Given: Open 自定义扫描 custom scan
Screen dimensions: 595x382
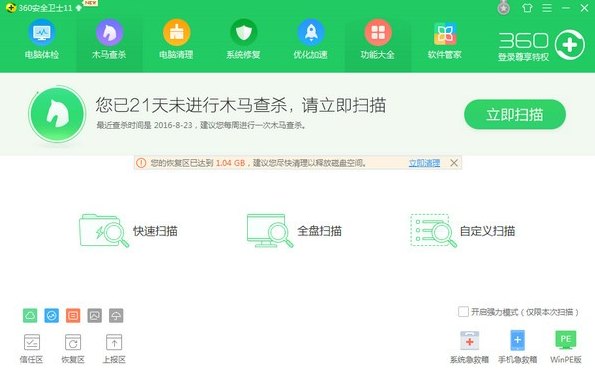Looking at the screenshot, I should point(463,231).
